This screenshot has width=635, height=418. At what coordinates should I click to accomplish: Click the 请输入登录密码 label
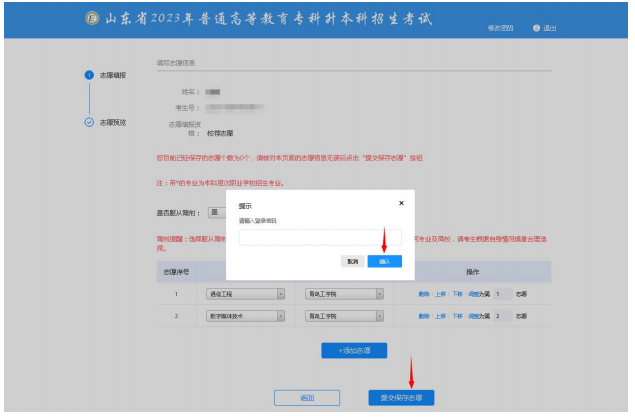pos(258,221)
